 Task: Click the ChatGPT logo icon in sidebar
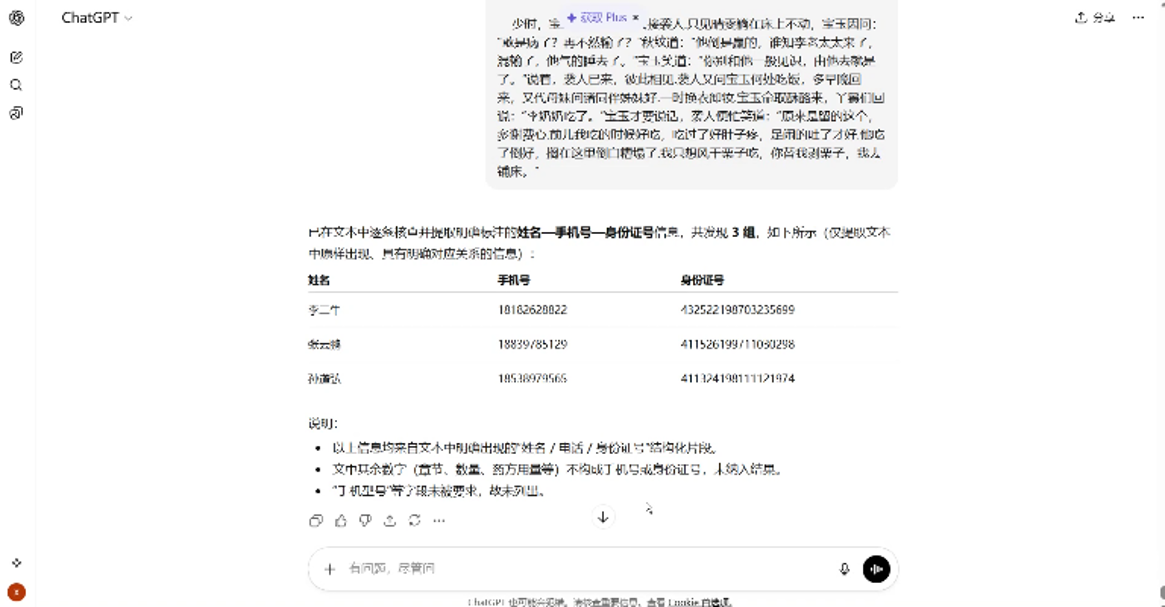click(x=16, y=18)
